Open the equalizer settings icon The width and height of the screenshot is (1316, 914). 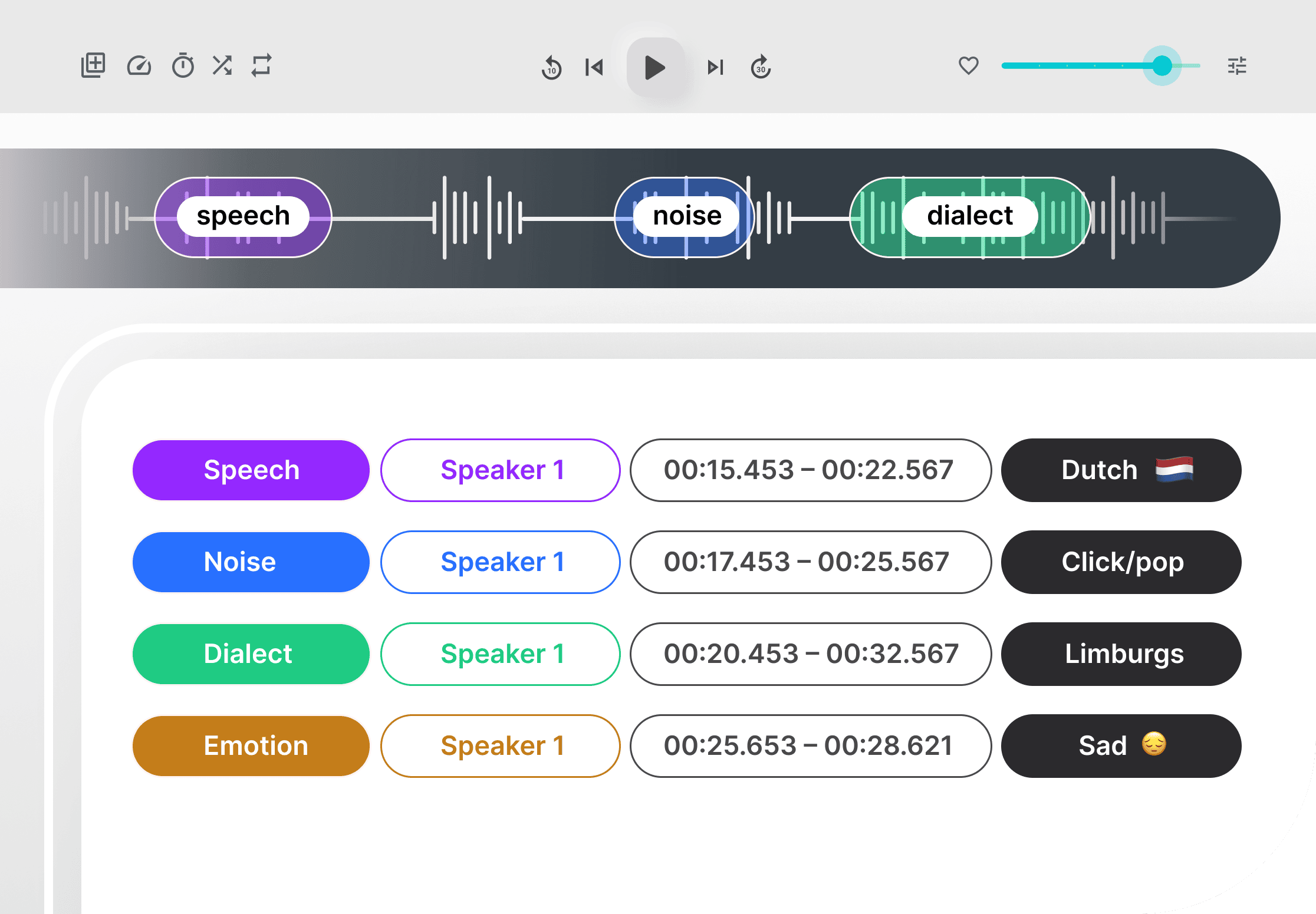coord(1237,65)
